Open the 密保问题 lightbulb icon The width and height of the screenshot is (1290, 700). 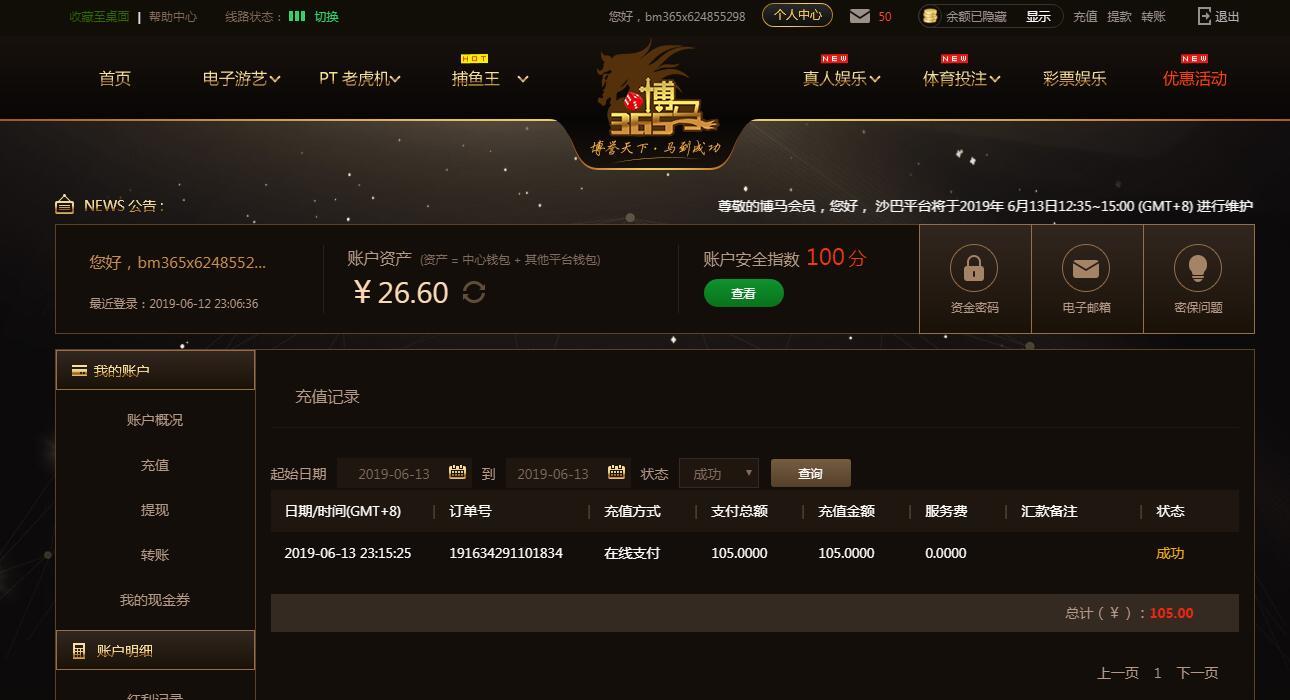click(x=1198, y=269)
